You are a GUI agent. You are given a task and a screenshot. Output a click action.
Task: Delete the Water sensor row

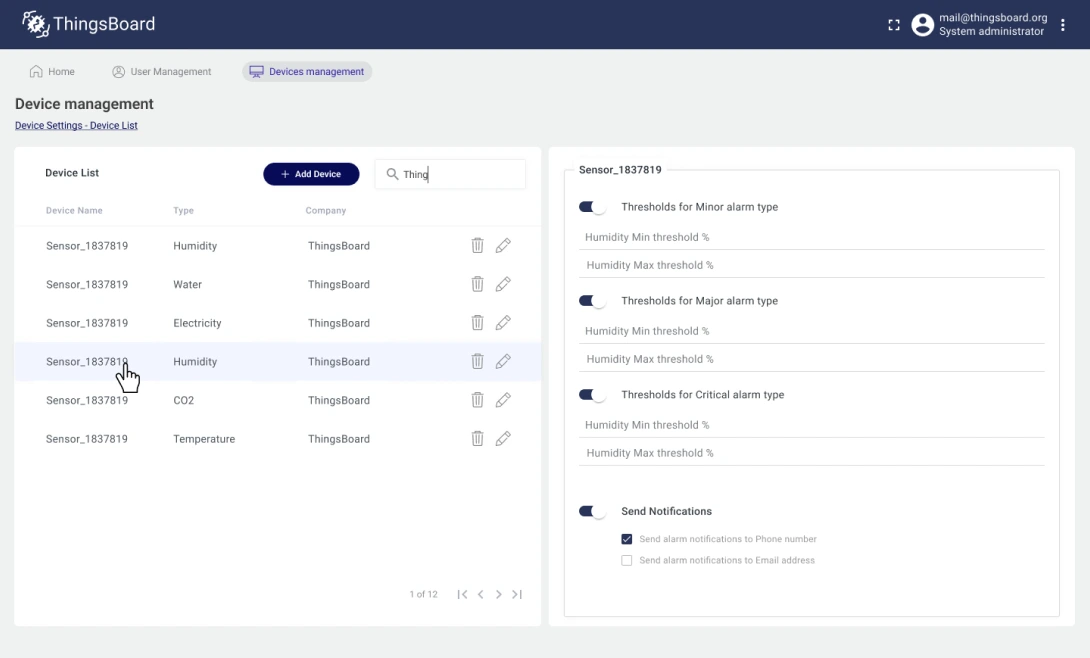(x=477, y=284)
